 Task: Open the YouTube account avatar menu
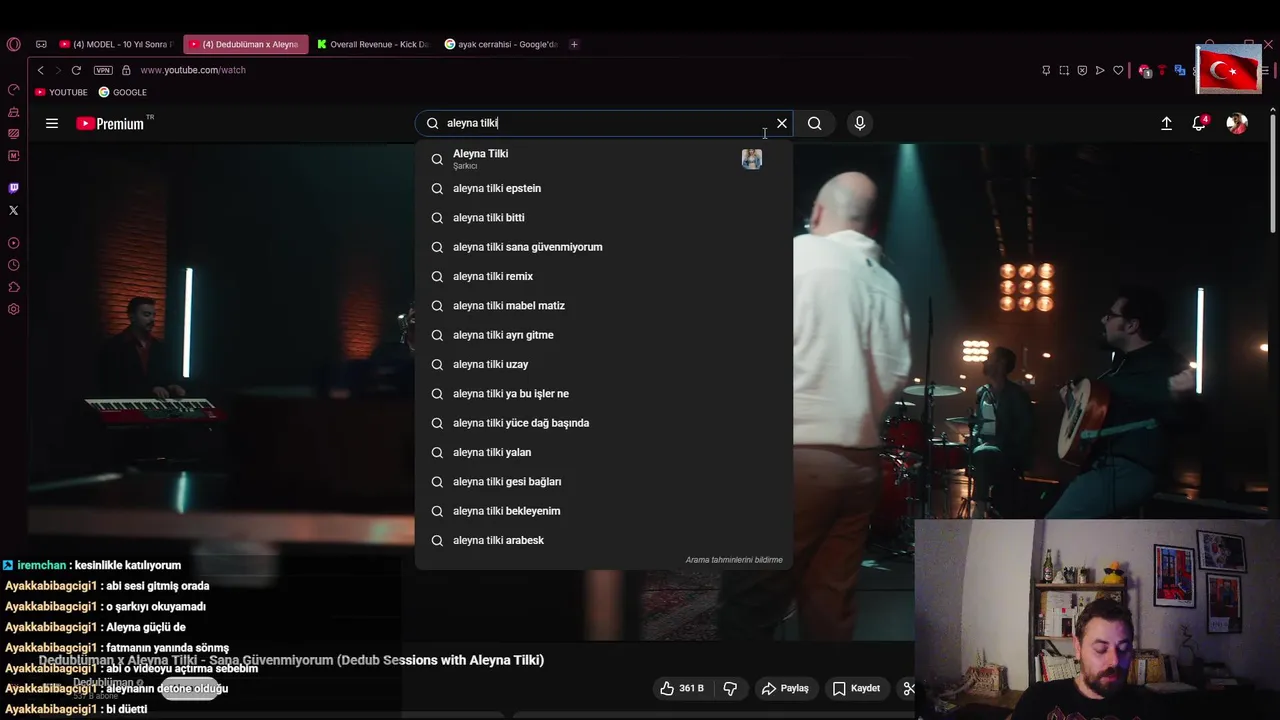point(1237,123)
